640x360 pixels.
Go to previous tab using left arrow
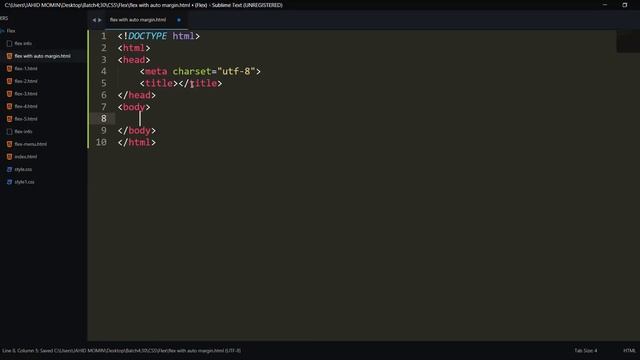(94, 20)
